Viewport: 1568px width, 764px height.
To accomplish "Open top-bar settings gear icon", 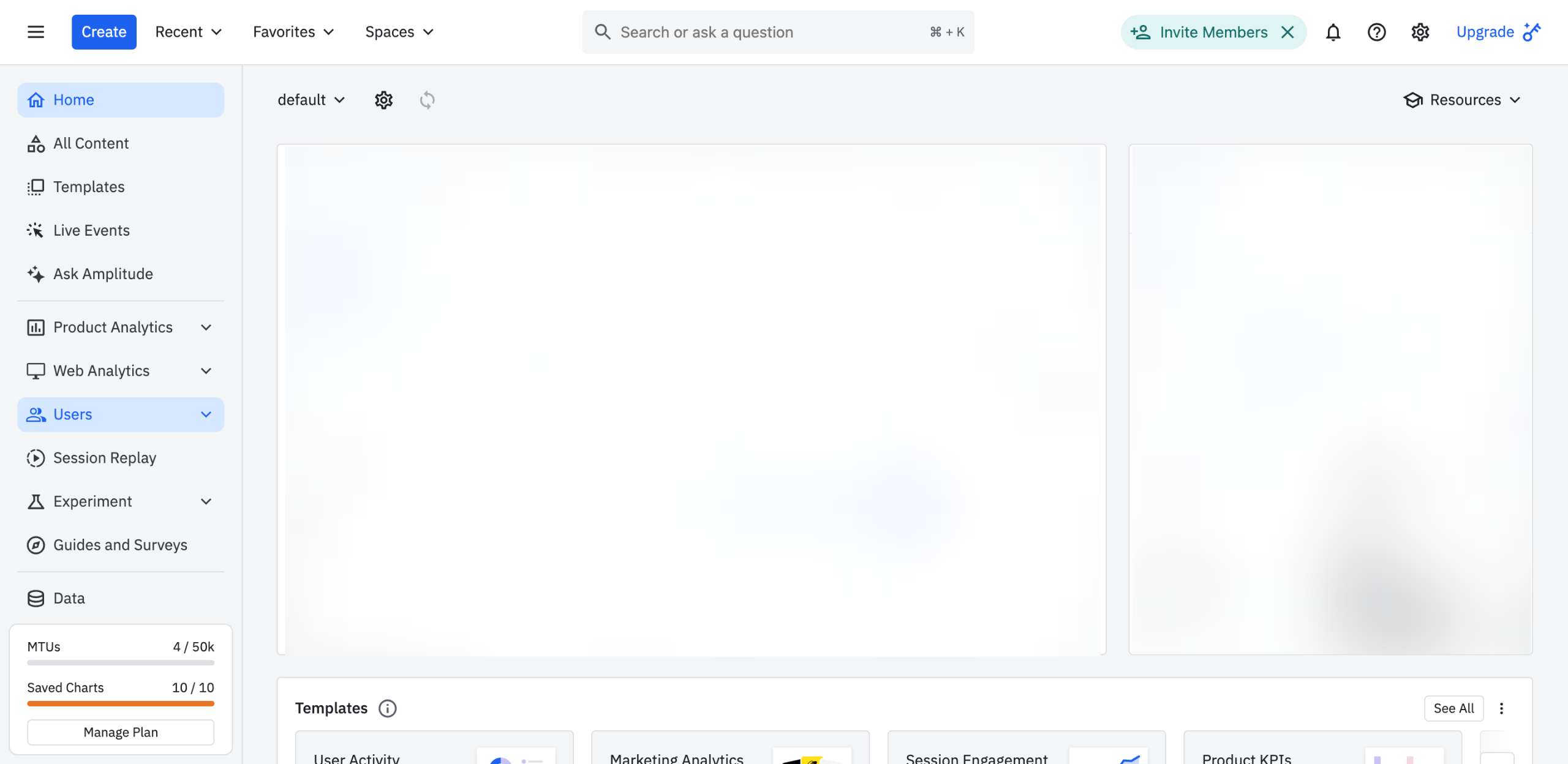I will 1420,32.
